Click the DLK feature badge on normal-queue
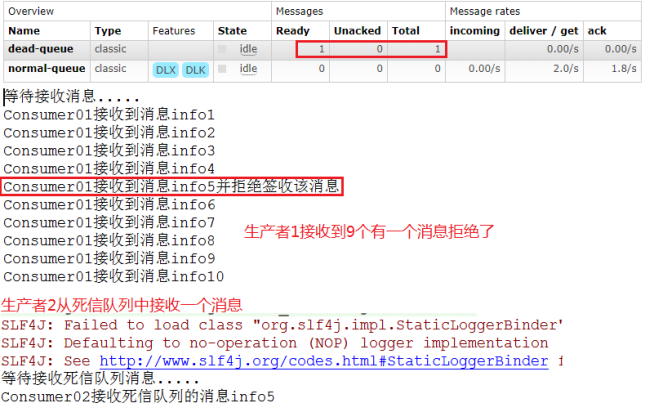Viewport: 655px width, 410px height. pos(195,70)
